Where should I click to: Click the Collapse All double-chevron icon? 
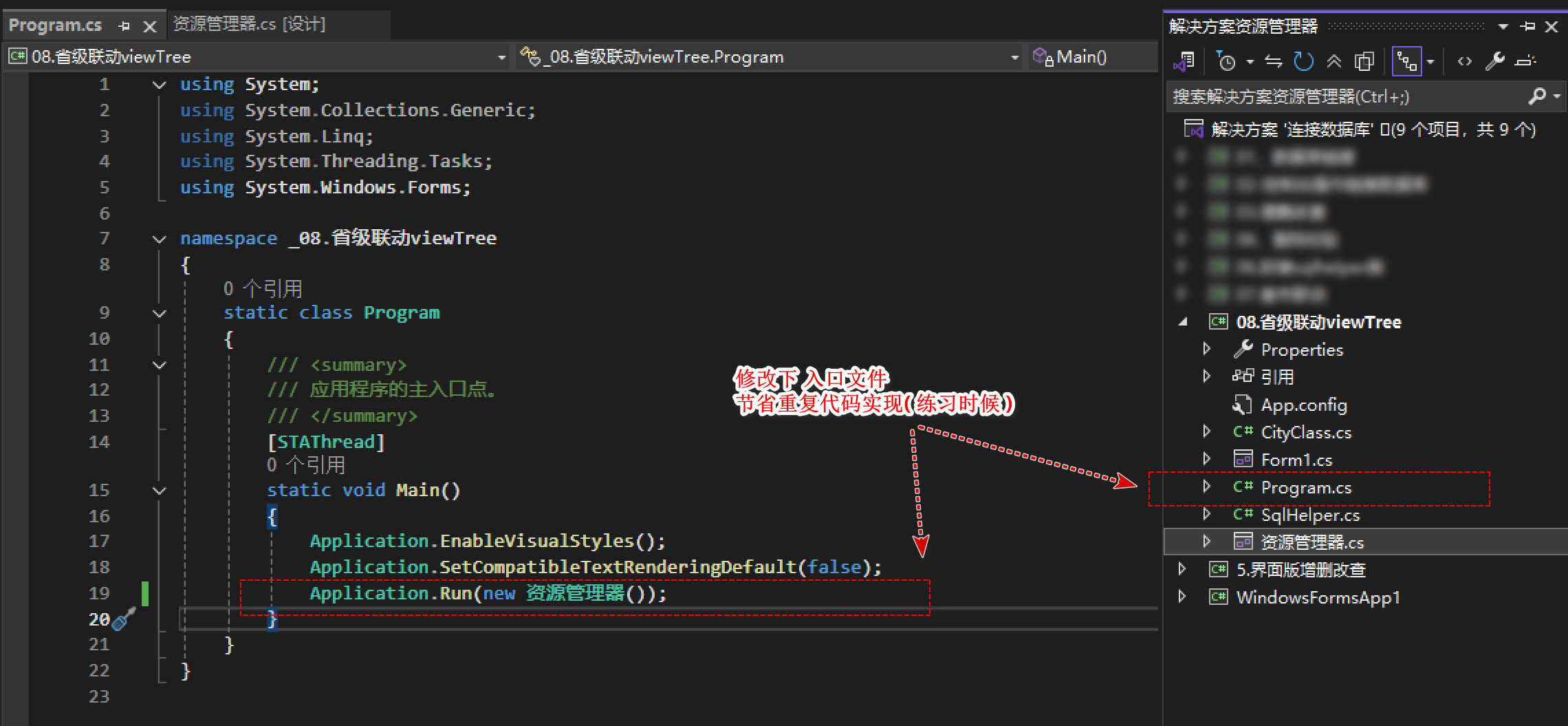(1333, 62)
